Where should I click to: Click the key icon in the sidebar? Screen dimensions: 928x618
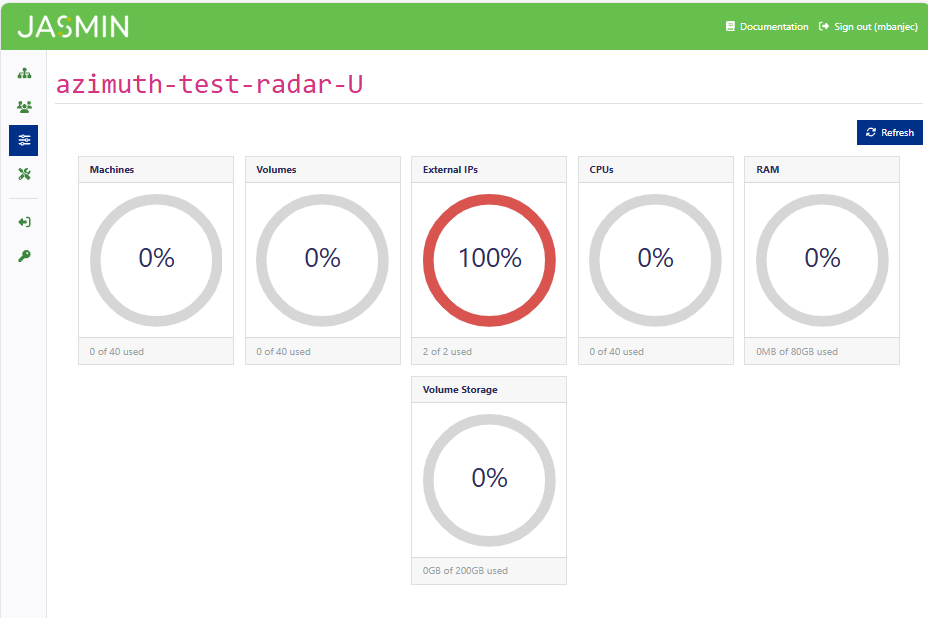click(24, 256)
